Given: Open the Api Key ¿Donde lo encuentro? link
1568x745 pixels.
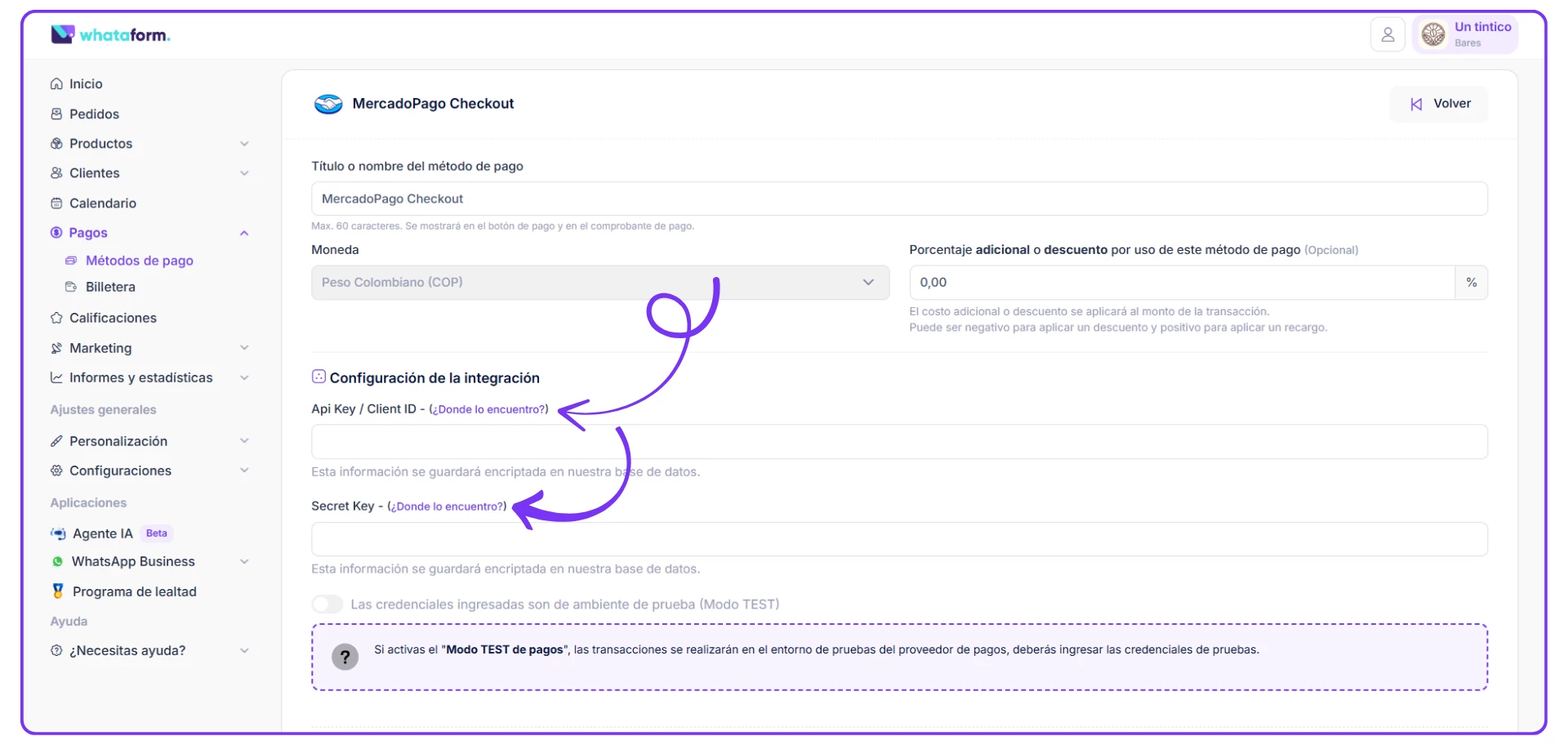Looking at the screenshot, I should coord(488,409).
